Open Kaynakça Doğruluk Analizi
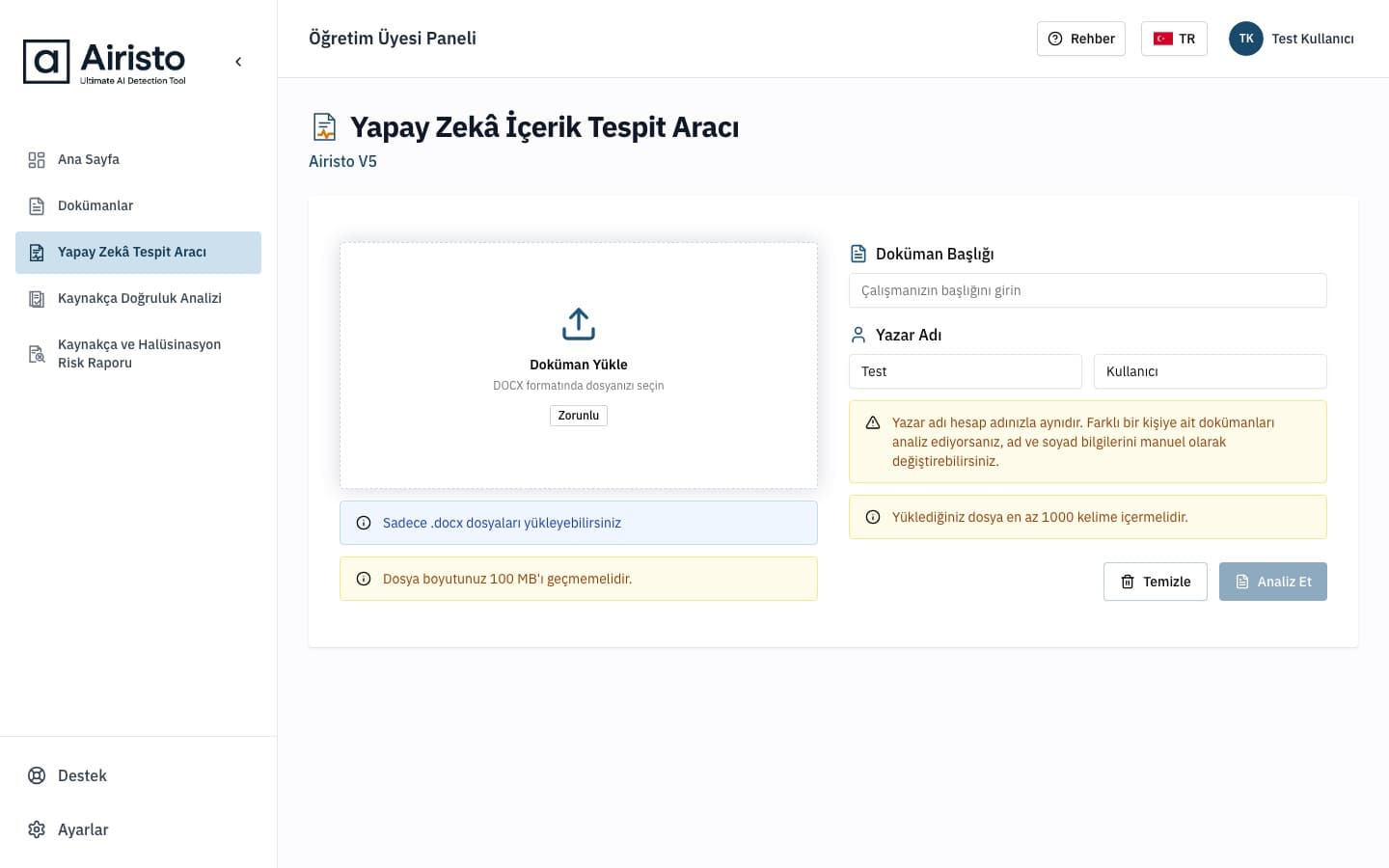This screenshot has height=868, width=1389. coord(138,299)
